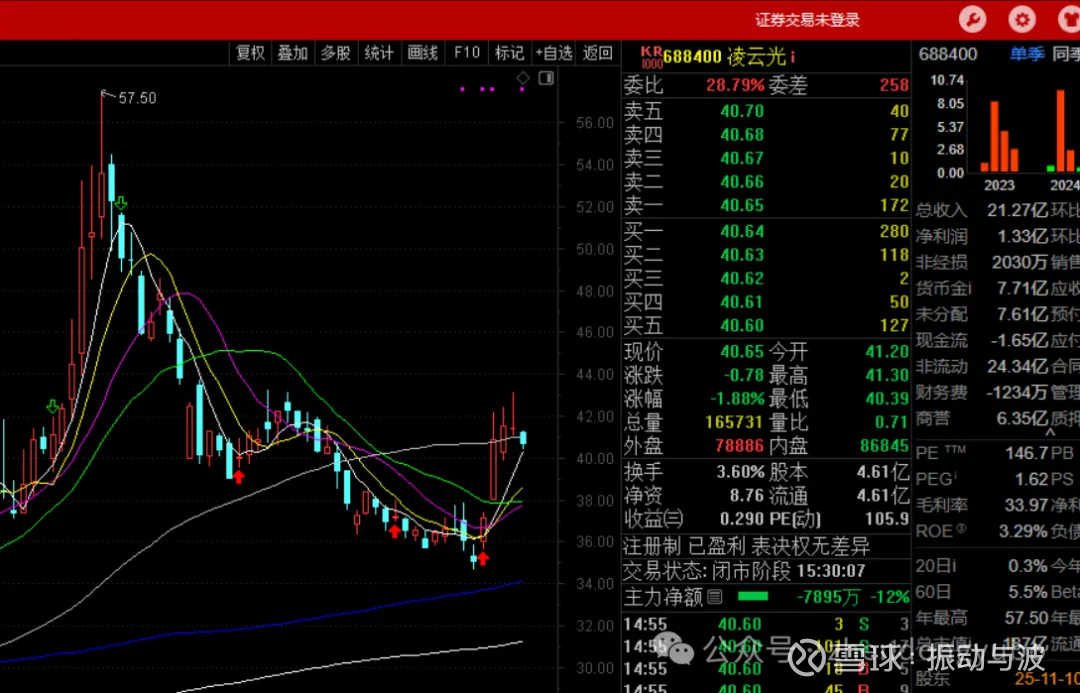Click 委比 value 28.79%
Image resolution: width=1080 pixels, height=693 pixels.
coord(735,85)
